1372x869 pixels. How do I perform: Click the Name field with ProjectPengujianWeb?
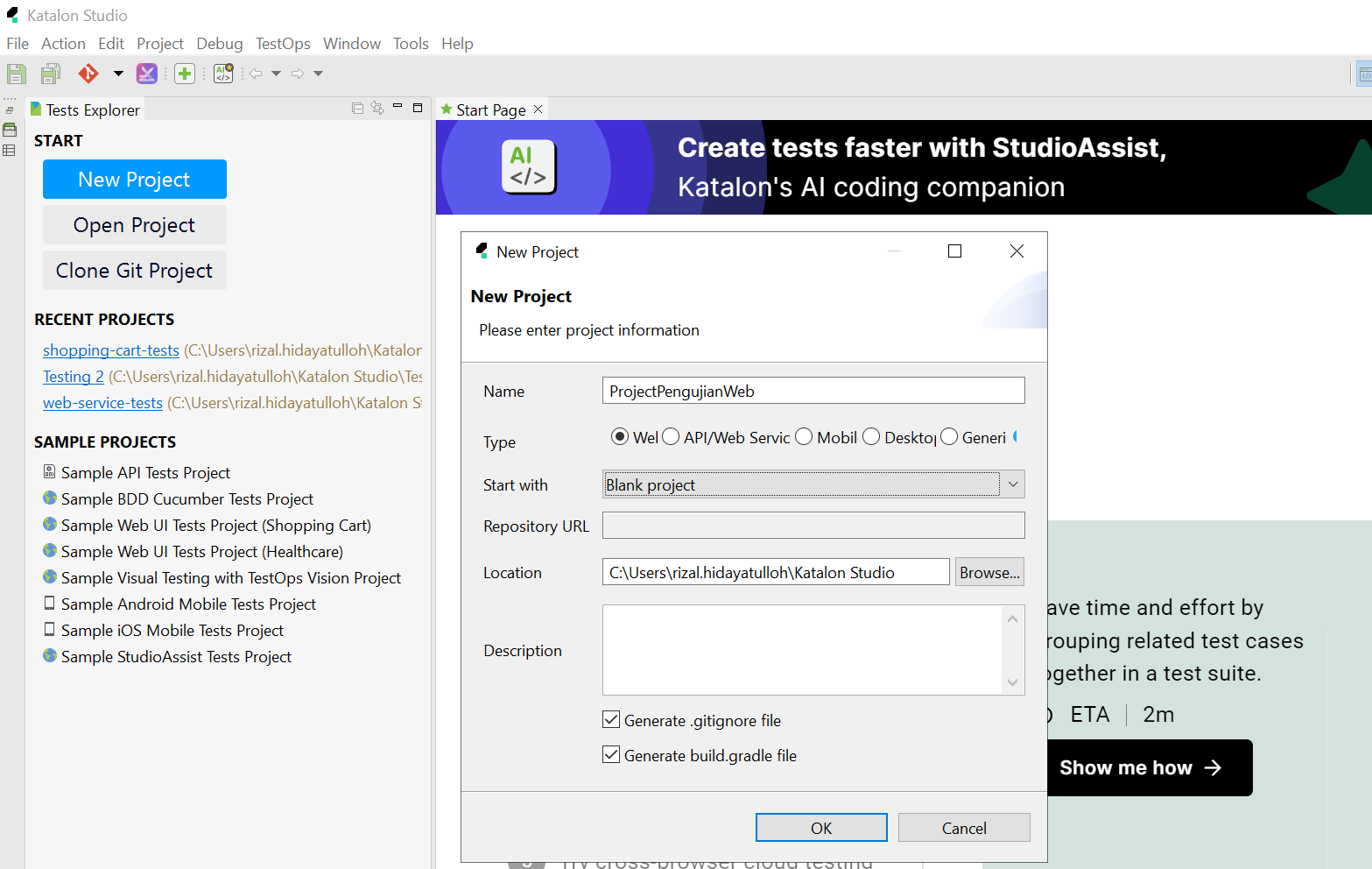click(x=813, y=391)
